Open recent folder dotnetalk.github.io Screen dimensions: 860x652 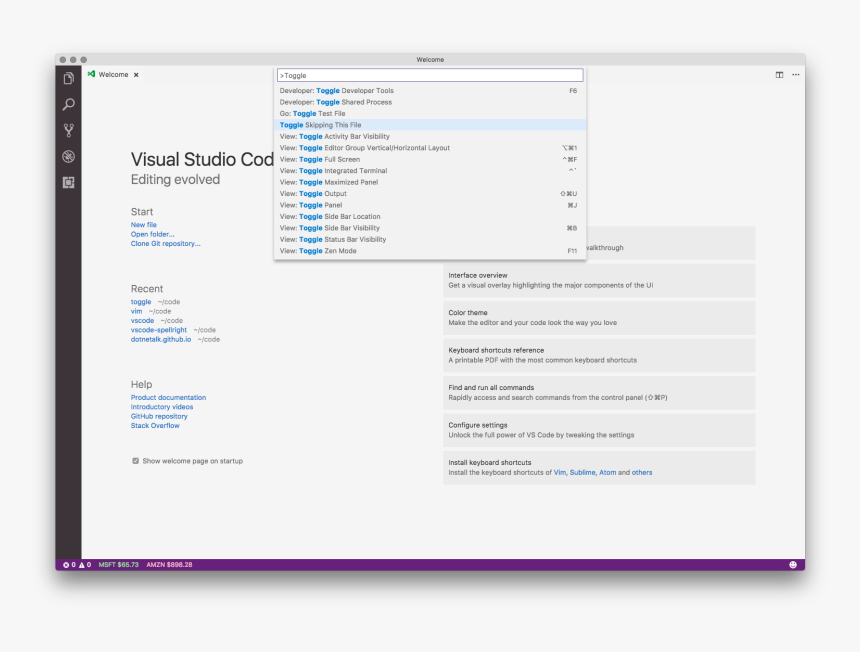pyautogui.click(x=161, y=339)
